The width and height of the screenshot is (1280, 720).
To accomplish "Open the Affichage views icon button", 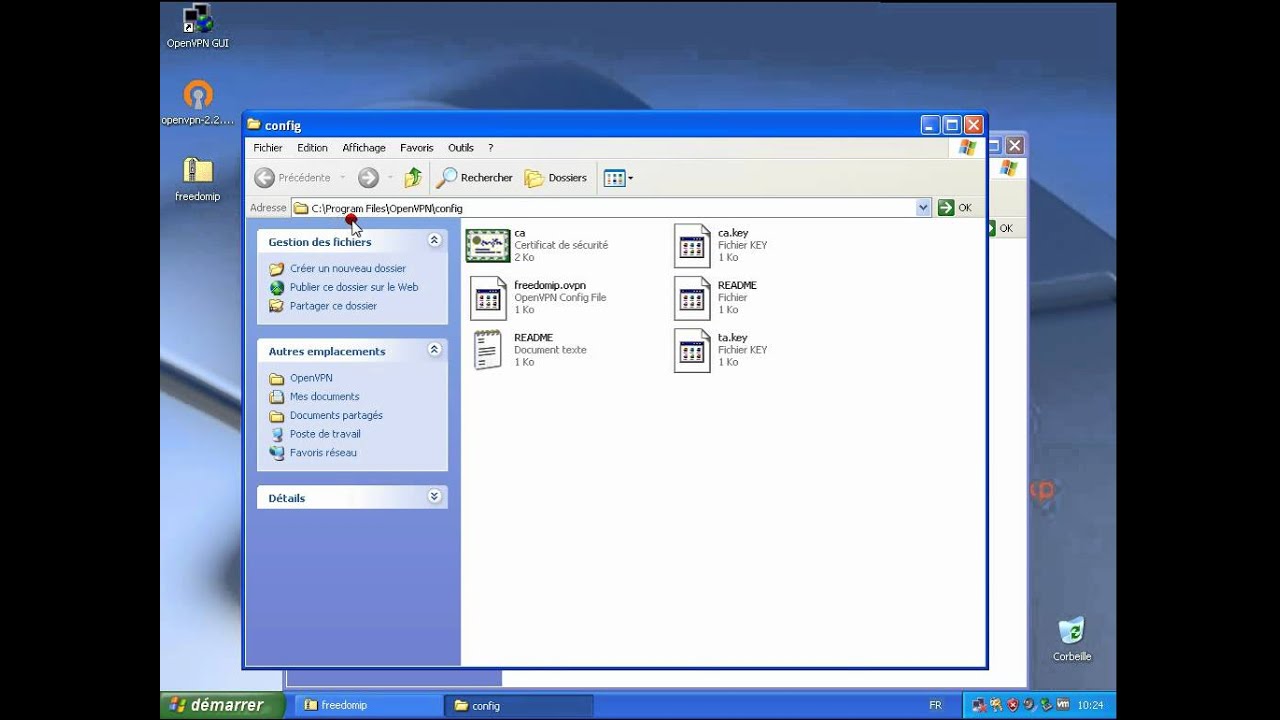I will (x=618, y=178).
